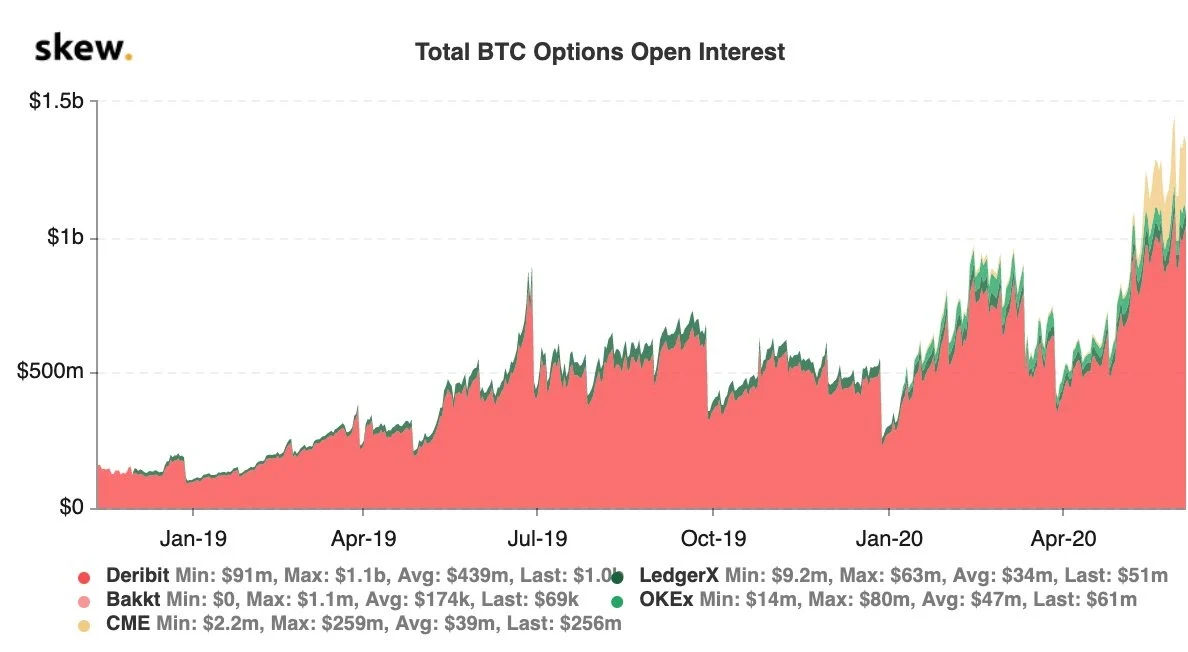Select the Apr-20 x-axis label
Viewport: 1188px width, 652px height.
[x=1062, y=537]
